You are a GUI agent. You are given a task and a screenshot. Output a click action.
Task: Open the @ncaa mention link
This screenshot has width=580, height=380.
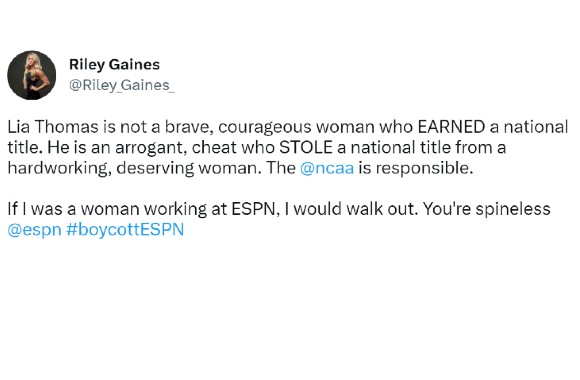tap(327, 168)
